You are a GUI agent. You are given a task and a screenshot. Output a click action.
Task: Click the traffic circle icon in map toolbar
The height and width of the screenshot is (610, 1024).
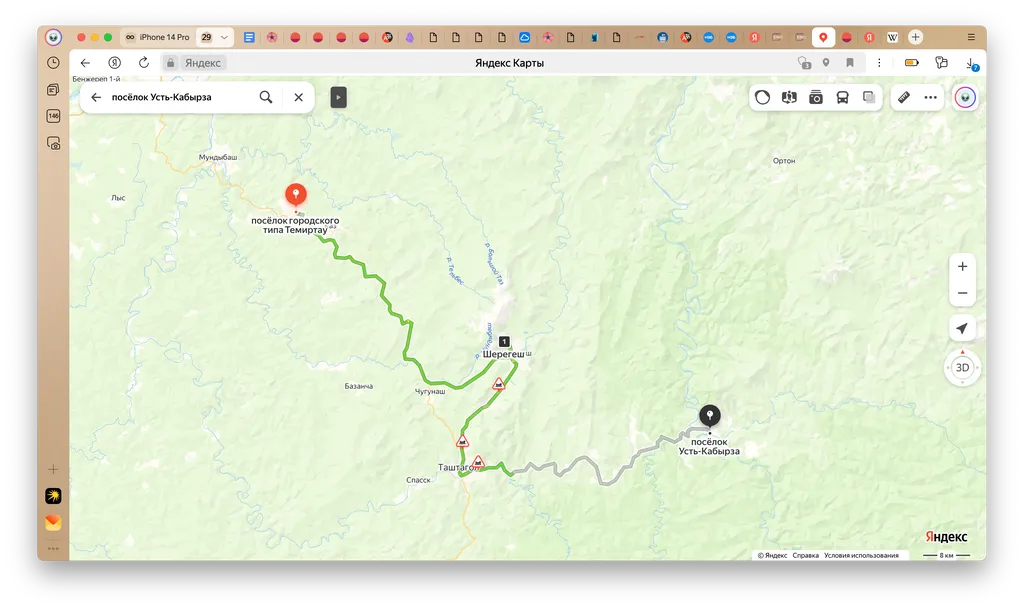point(763,97)
